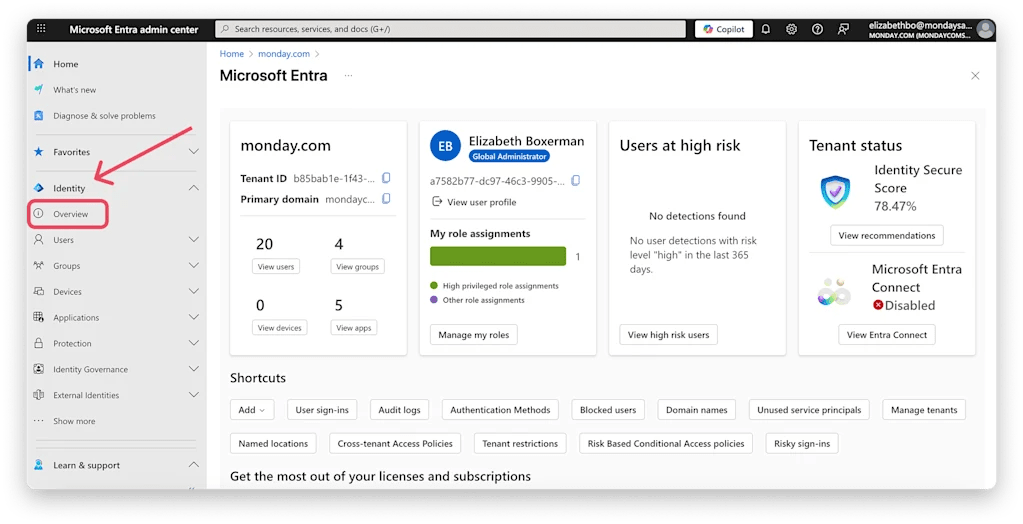Image resolution: width=1023 pixels, height=524 pixels.
Task: Open Overview under Identity
Action: (x=68, y=214)
